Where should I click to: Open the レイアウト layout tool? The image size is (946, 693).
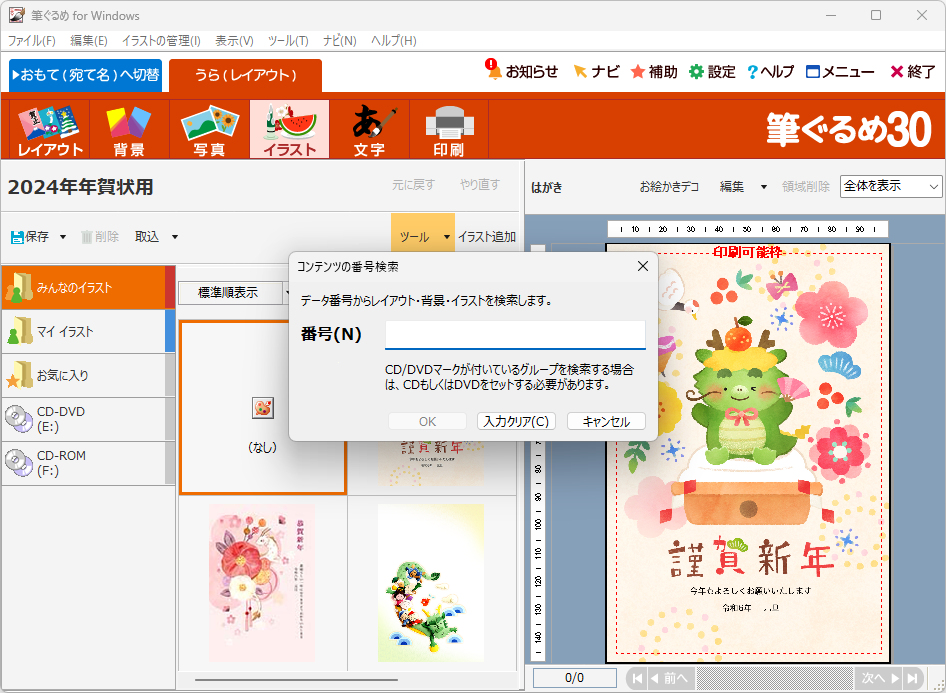click(49, 130)
